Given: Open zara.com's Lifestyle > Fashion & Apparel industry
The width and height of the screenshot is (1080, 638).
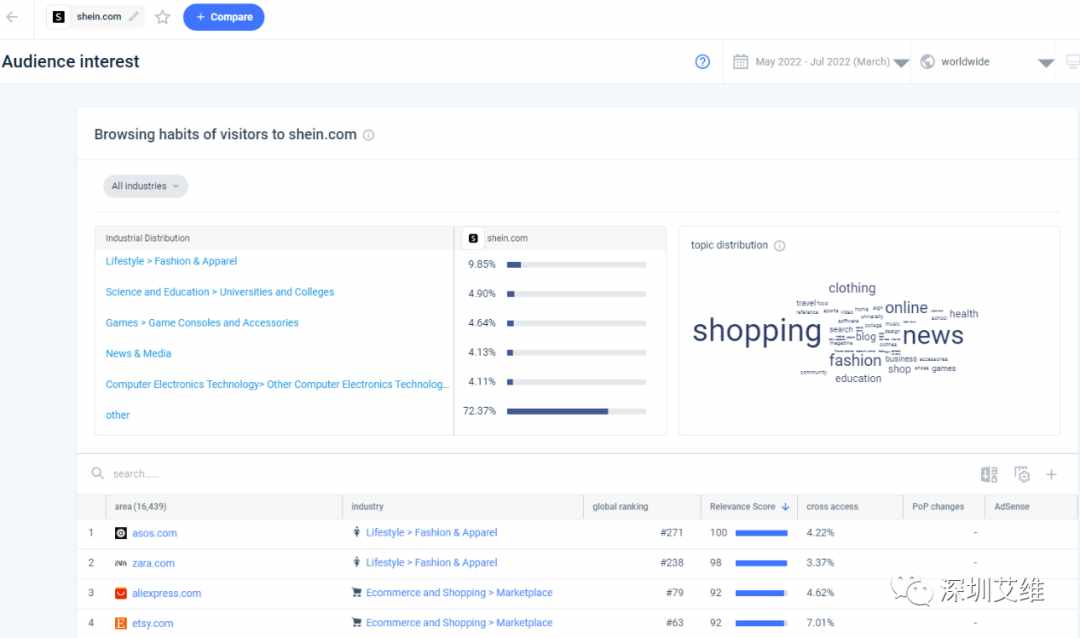Looking at the screenshot, I should click(x=431, y=563).
